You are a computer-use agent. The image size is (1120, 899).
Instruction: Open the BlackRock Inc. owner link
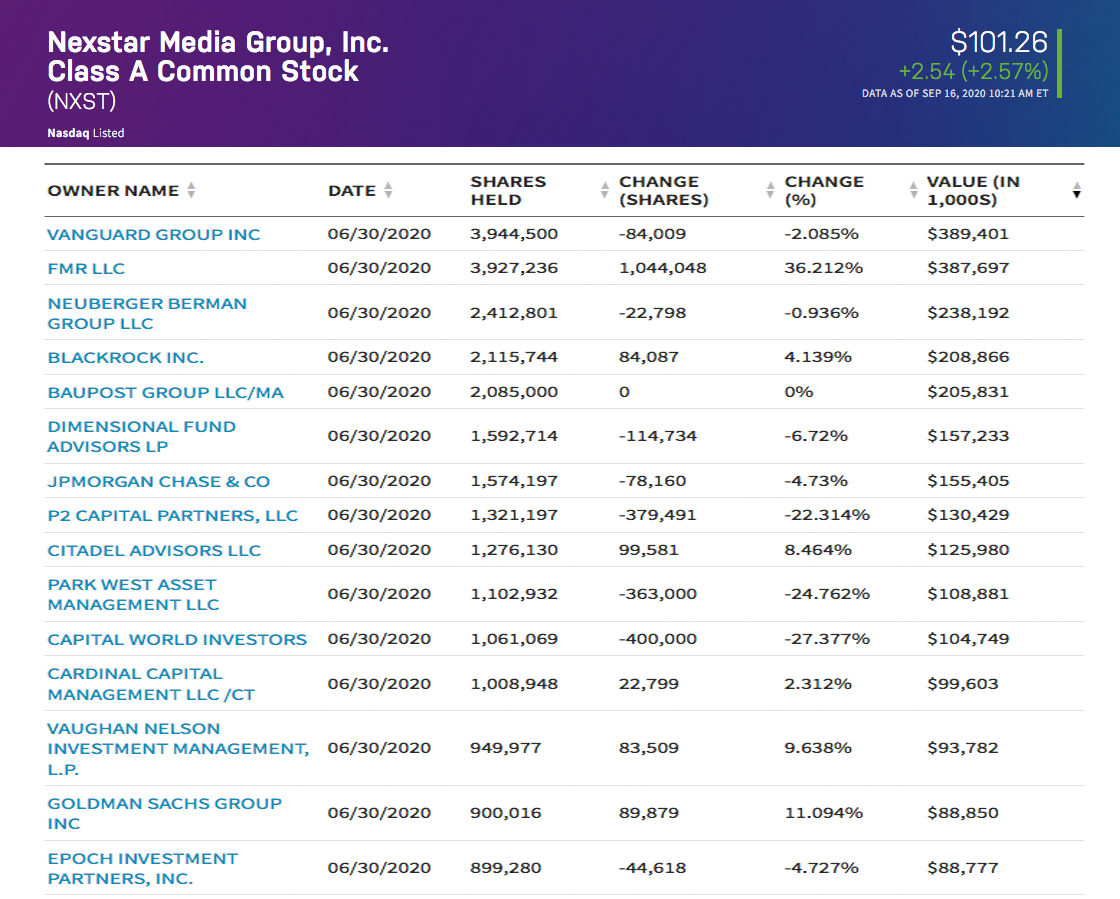pos(126,358)
